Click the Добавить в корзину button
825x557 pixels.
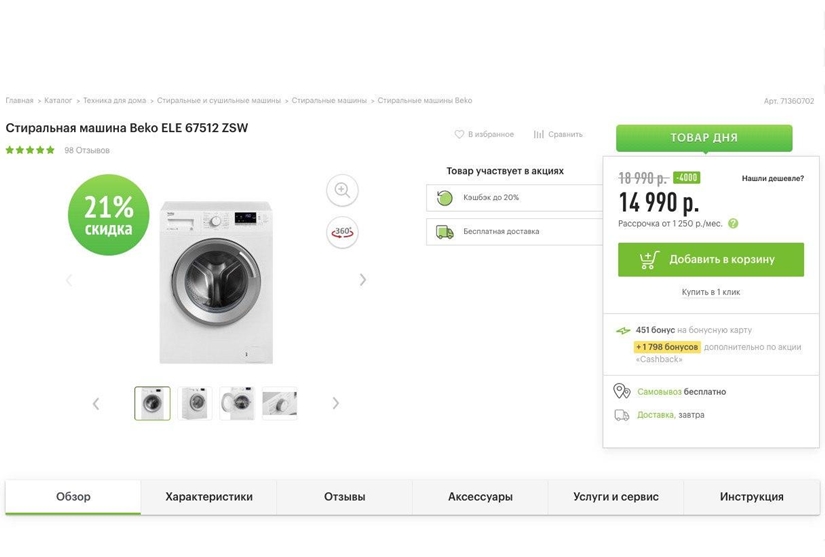point(710,260)
